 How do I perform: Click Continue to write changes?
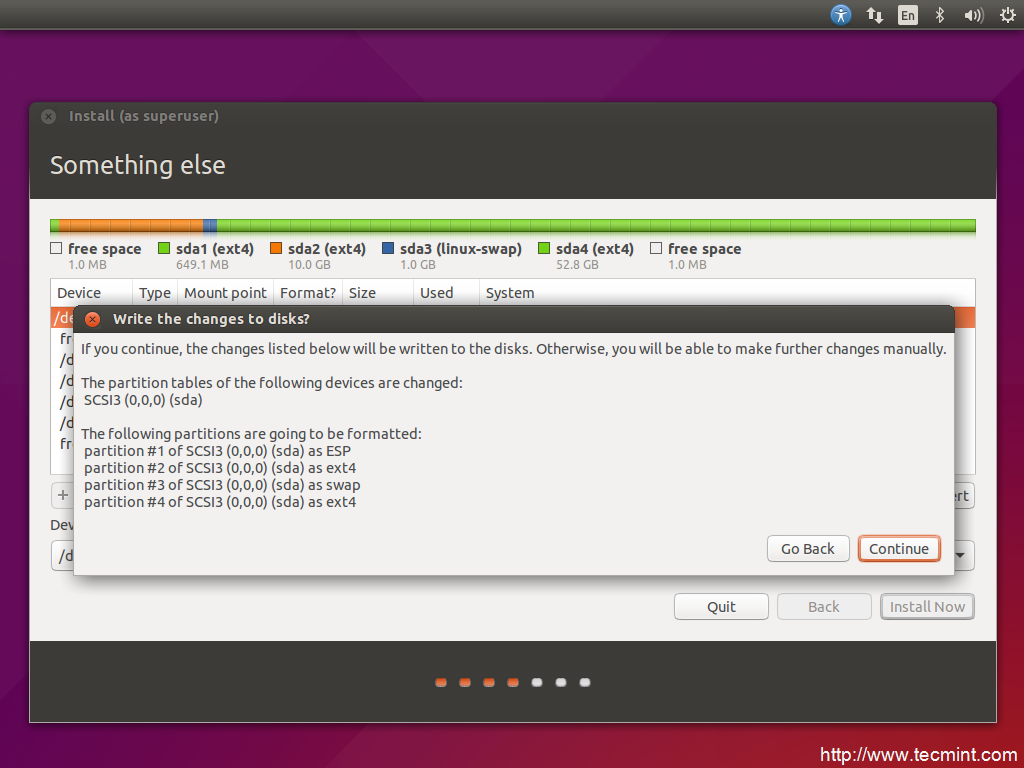(x=899, y=549)
